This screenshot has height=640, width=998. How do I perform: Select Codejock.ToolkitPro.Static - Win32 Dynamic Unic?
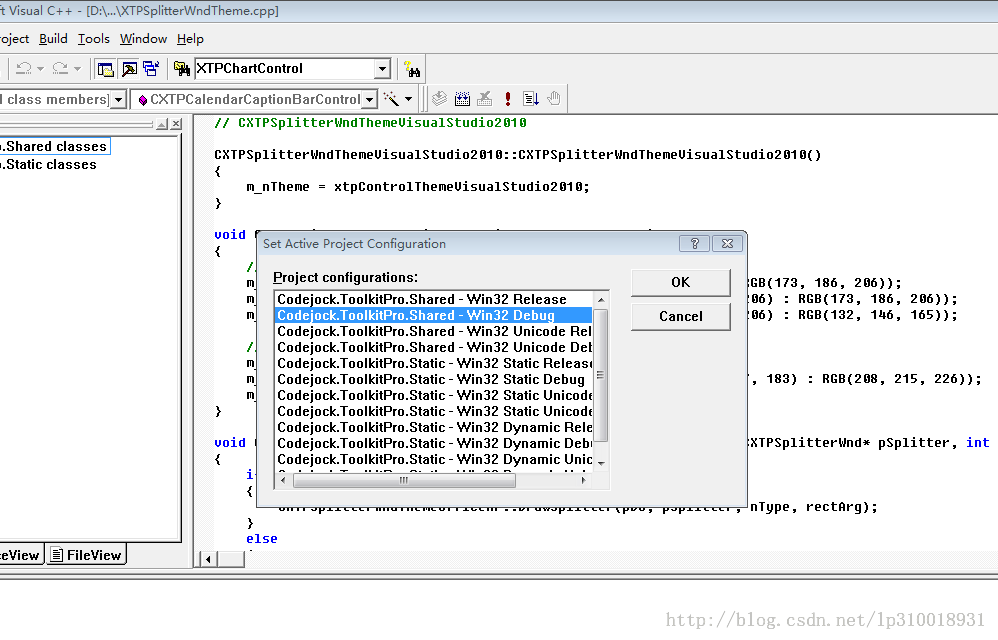click(x=434, y=459)
